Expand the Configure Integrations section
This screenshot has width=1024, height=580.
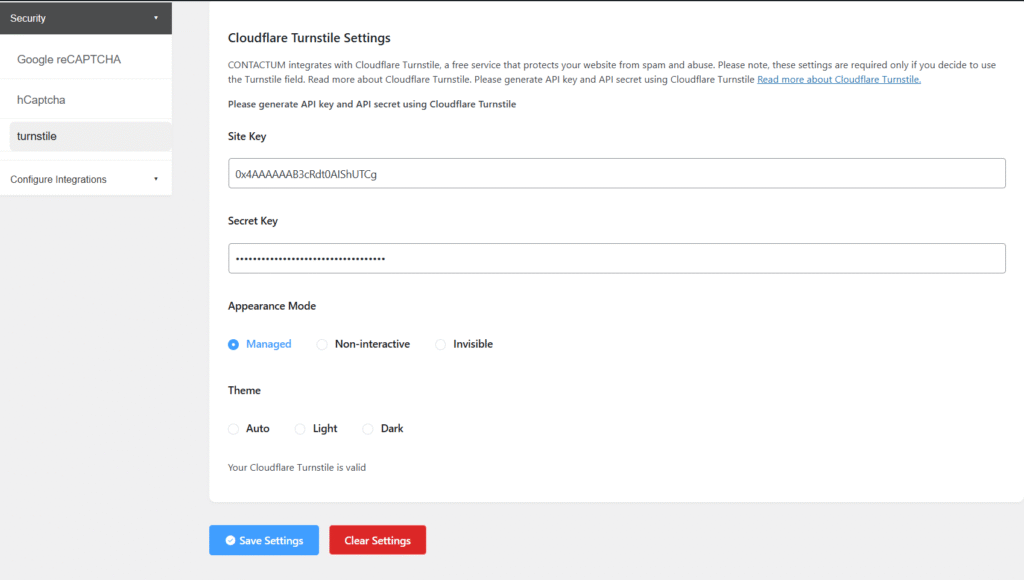coord(59,179)
